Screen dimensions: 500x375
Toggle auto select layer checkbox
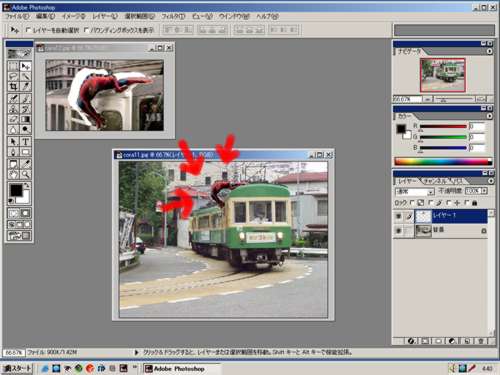[28, 30]
